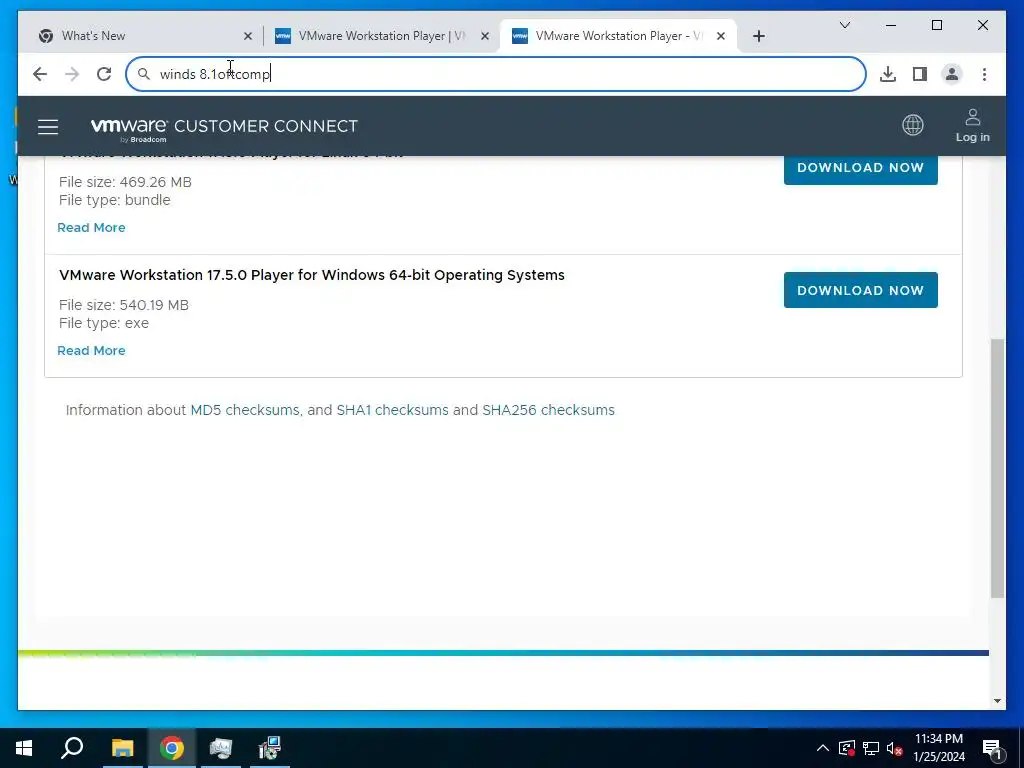Screen dimensions: 1024x768
Task: Click the address bar search field
Action: 496,74
